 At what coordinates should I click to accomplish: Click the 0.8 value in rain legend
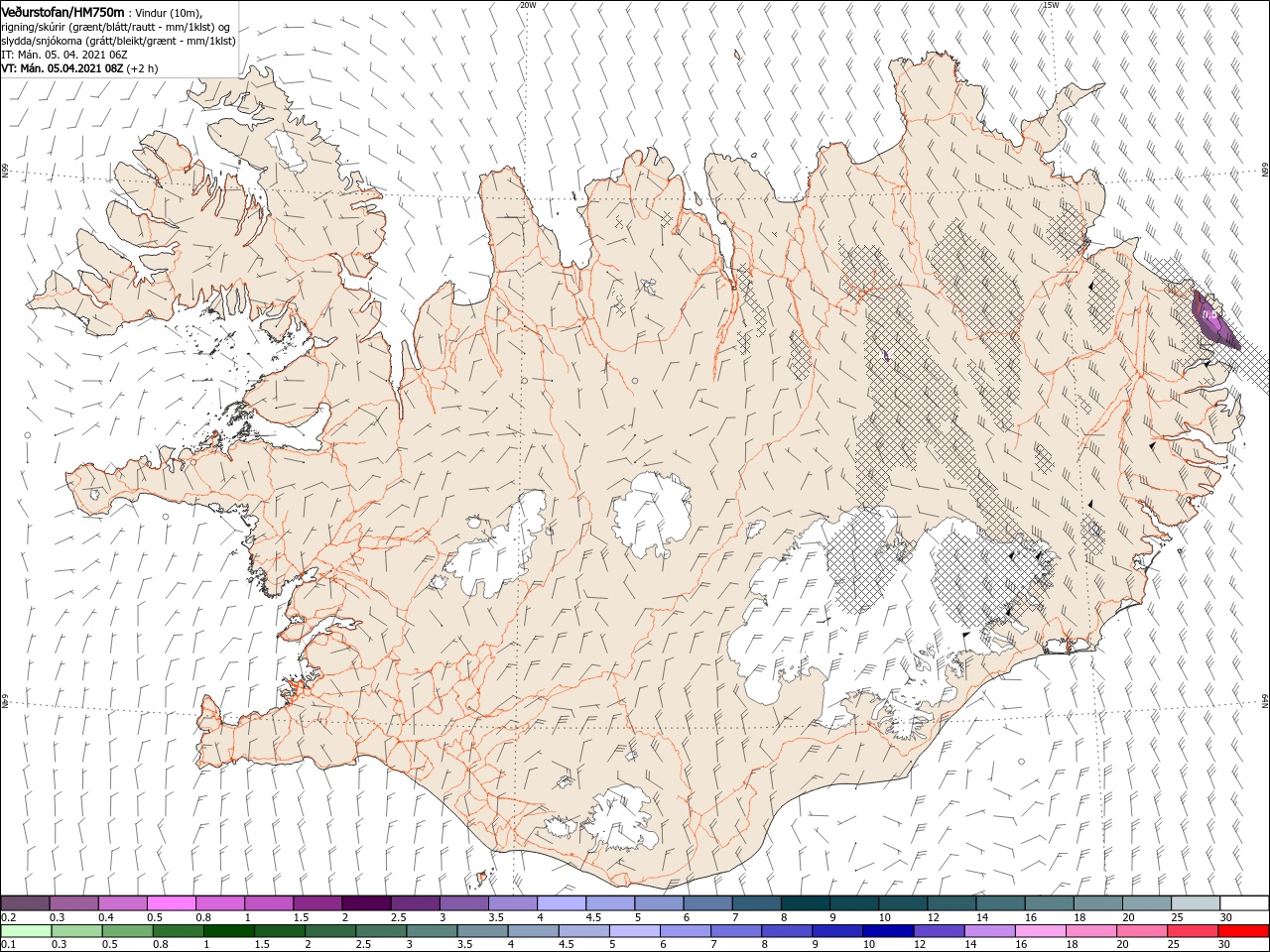(160, 945)
